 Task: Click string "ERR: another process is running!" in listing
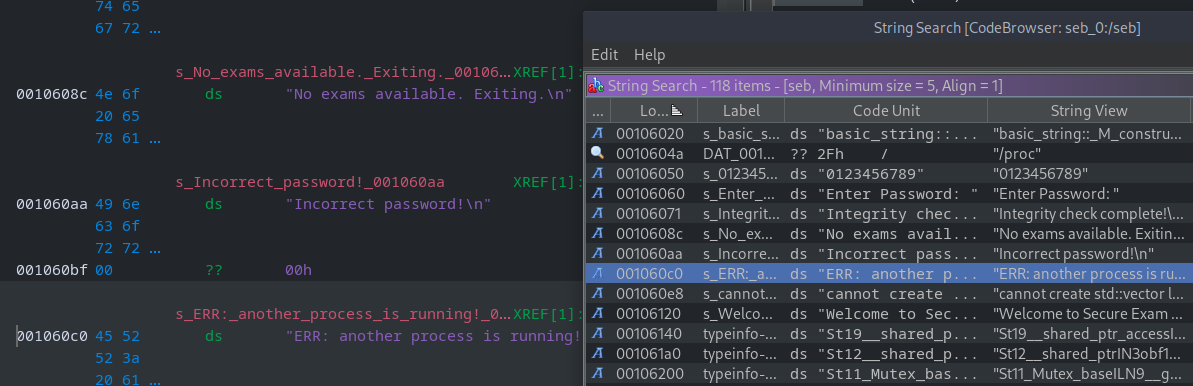coord(433,336)
